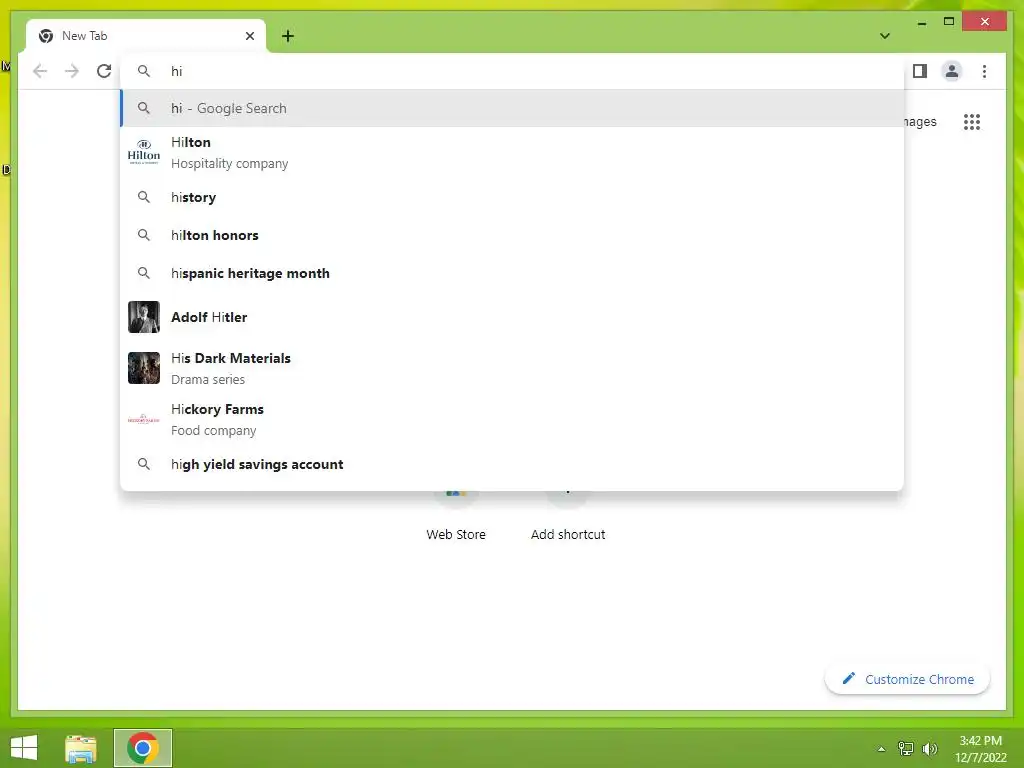Open the Google apps grid

pyautogui.click(x=972, y=121)
